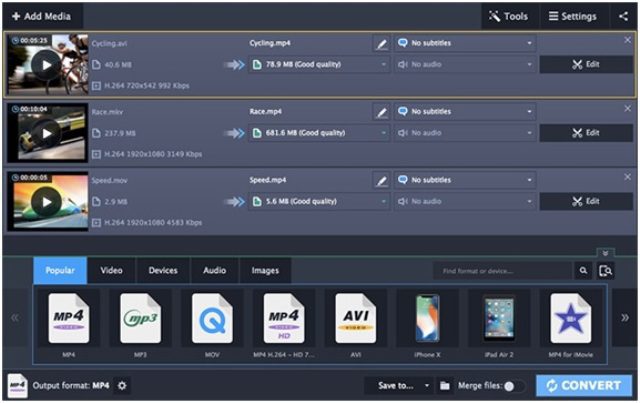Open the 681.6 MB quality dropdown
The height and width of the screenshot is (403, 640).
319,133
